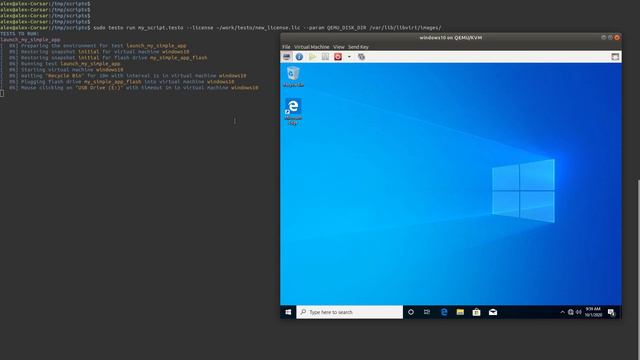Power on the virtual machine play button
Screen dimensions: 640x360
pyautogui.click(x=312, y=57)
